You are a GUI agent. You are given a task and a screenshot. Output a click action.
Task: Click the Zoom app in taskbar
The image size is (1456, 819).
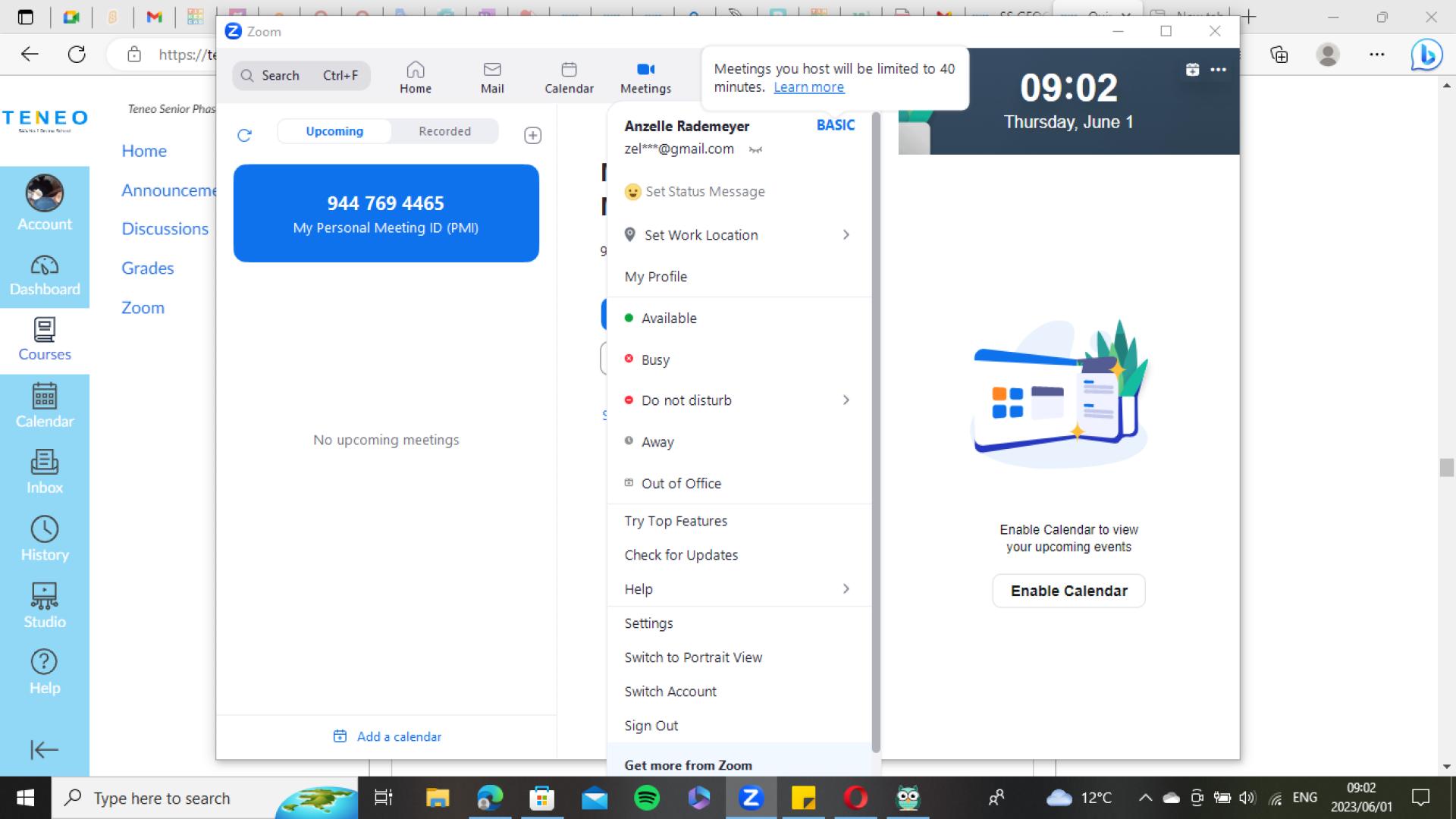(x=751, y=798)
